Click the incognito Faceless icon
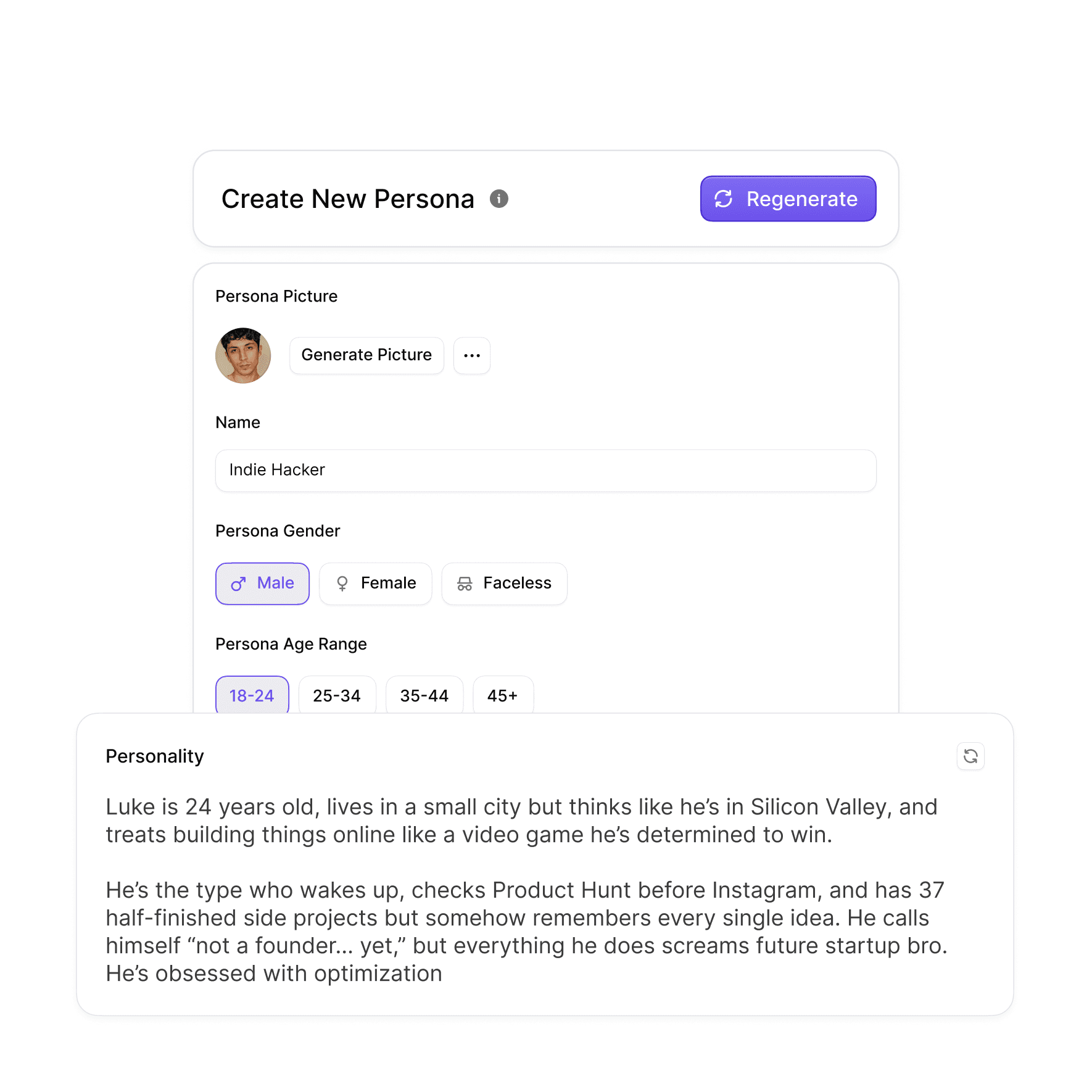1092x1092 pixels. 465,584
